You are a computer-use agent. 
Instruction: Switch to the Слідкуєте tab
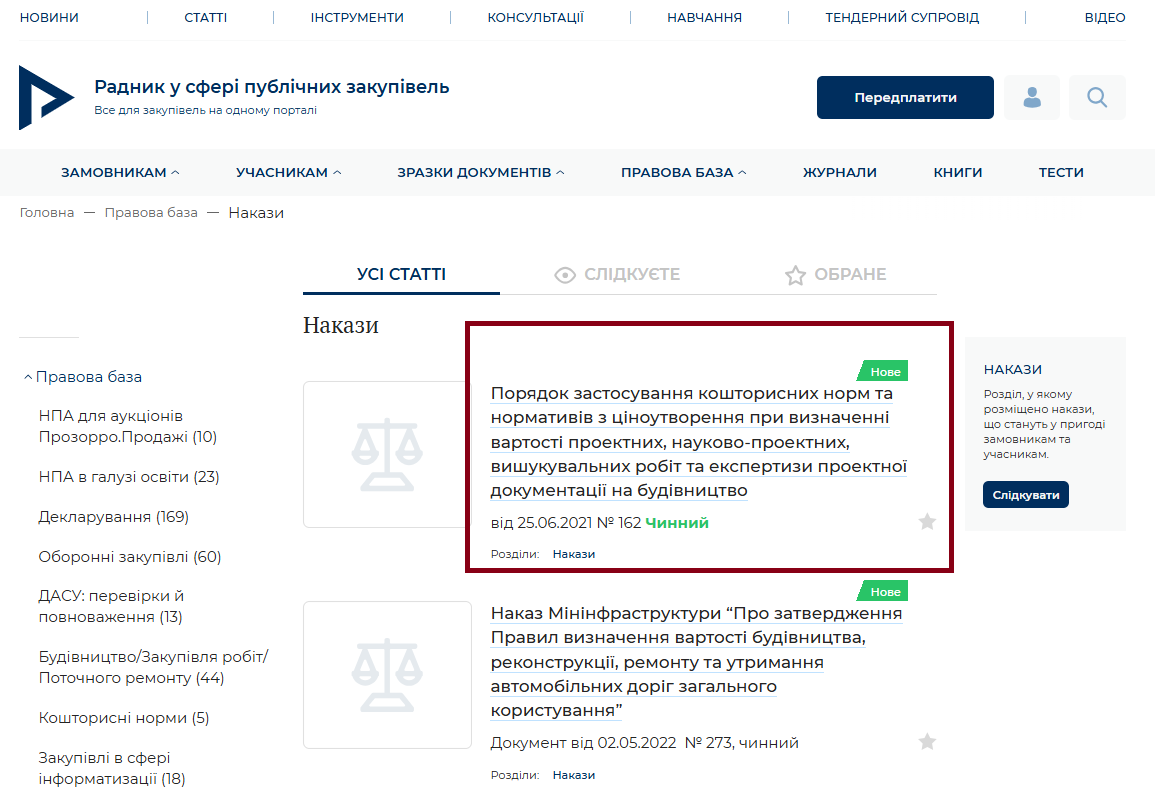tap(617, 274)
